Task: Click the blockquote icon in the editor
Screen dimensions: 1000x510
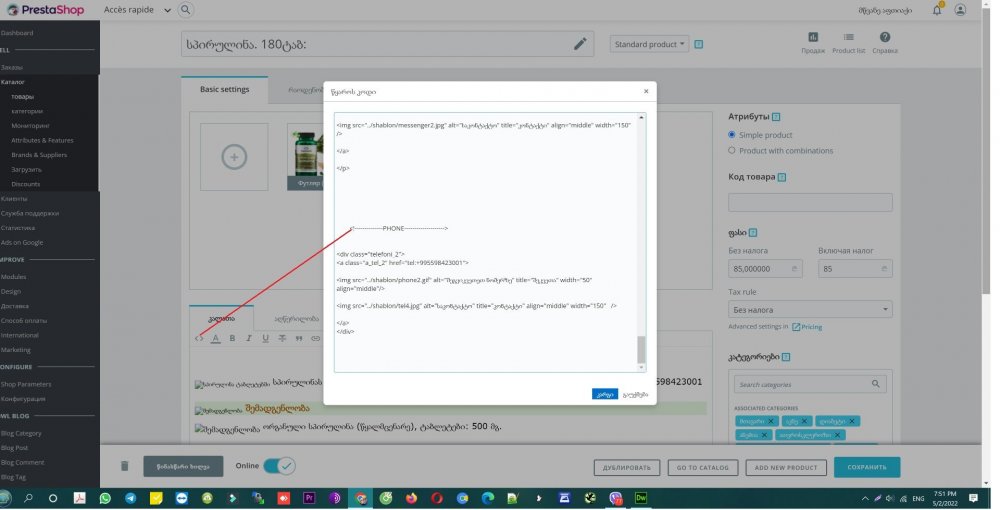Action: tap(298, 339)
